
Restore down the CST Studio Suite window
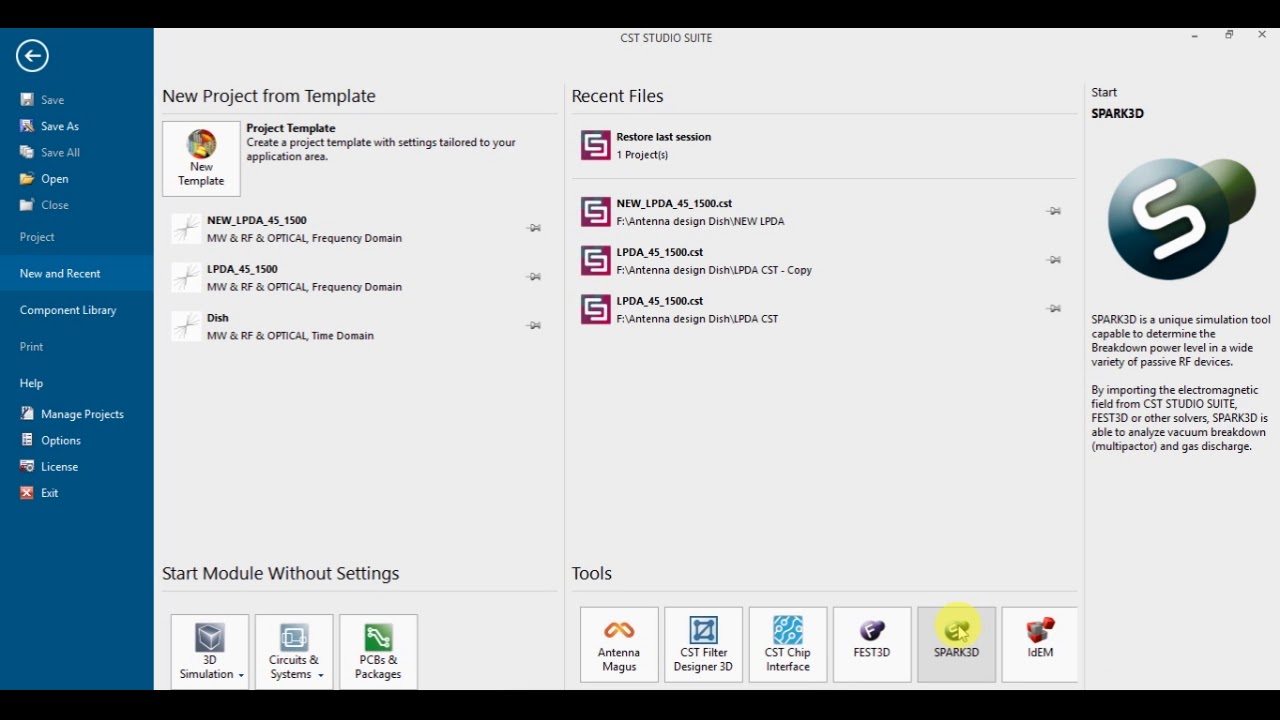(x=1229, y=35)
